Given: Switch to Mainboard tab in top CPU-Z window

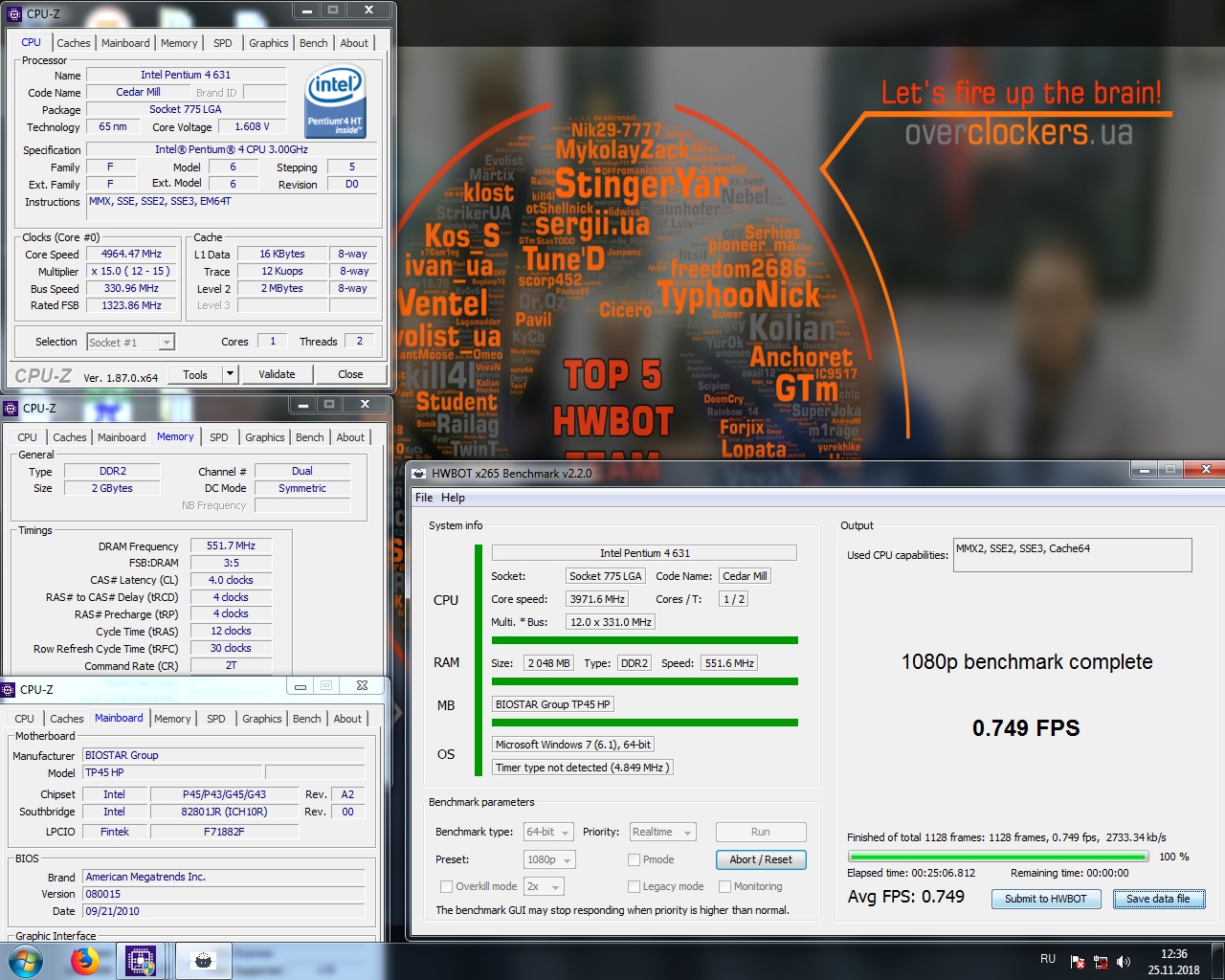Looking at the screenshot, I should pos(125,43).
